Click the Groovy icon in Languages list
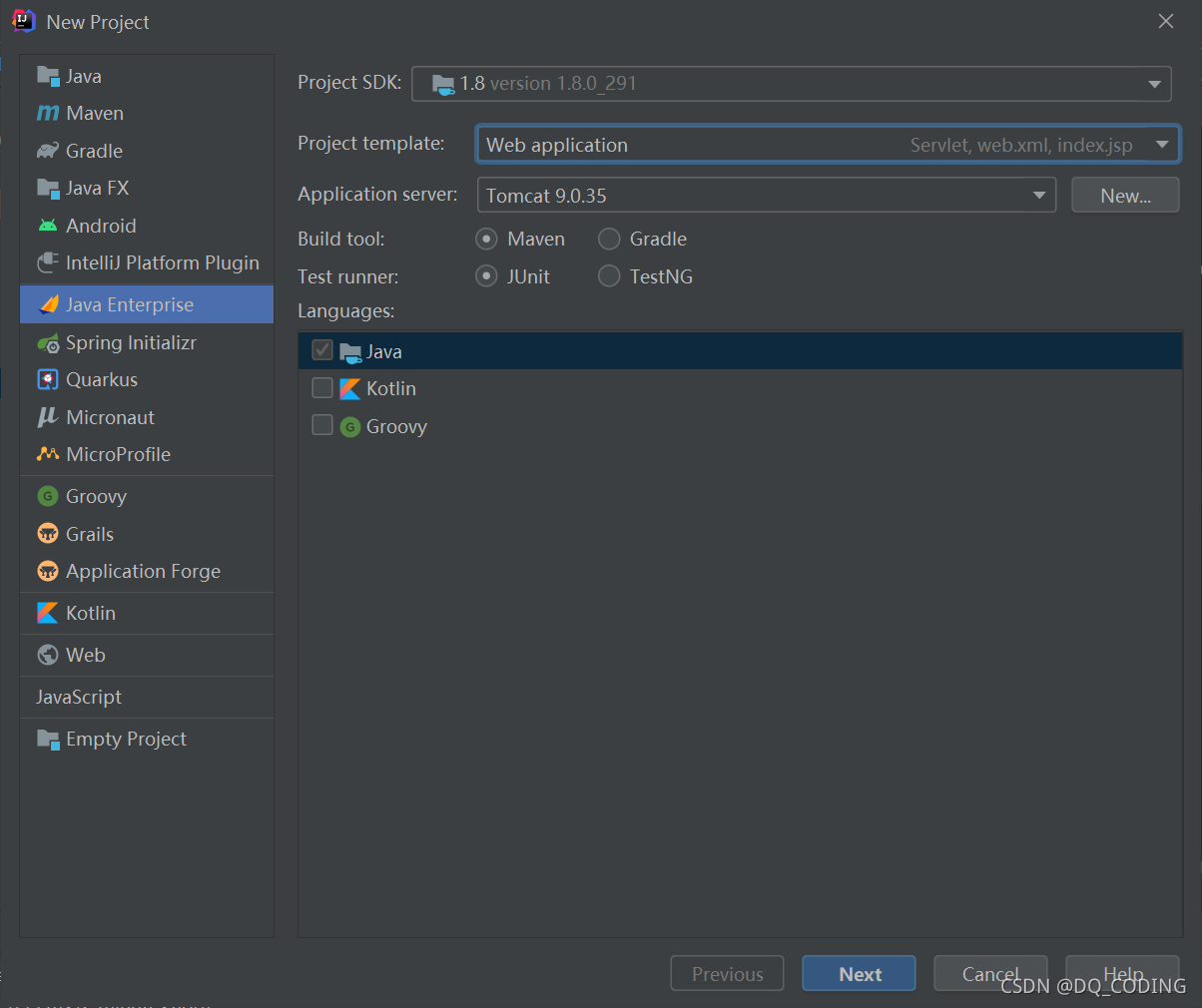This screenshot has height=1008, width=1202. click(350, 427)
